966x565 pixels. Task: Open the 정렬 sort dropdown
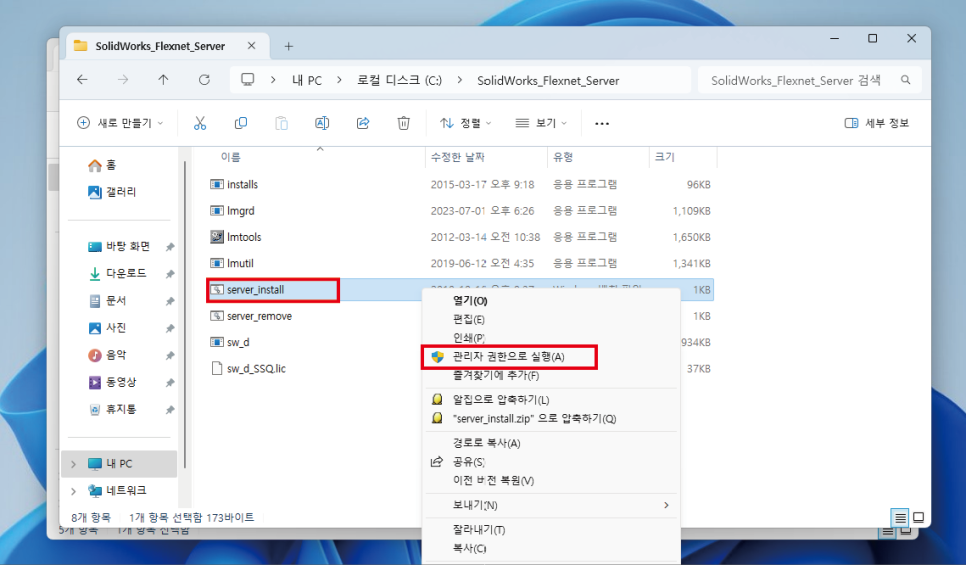coord(466,123)
